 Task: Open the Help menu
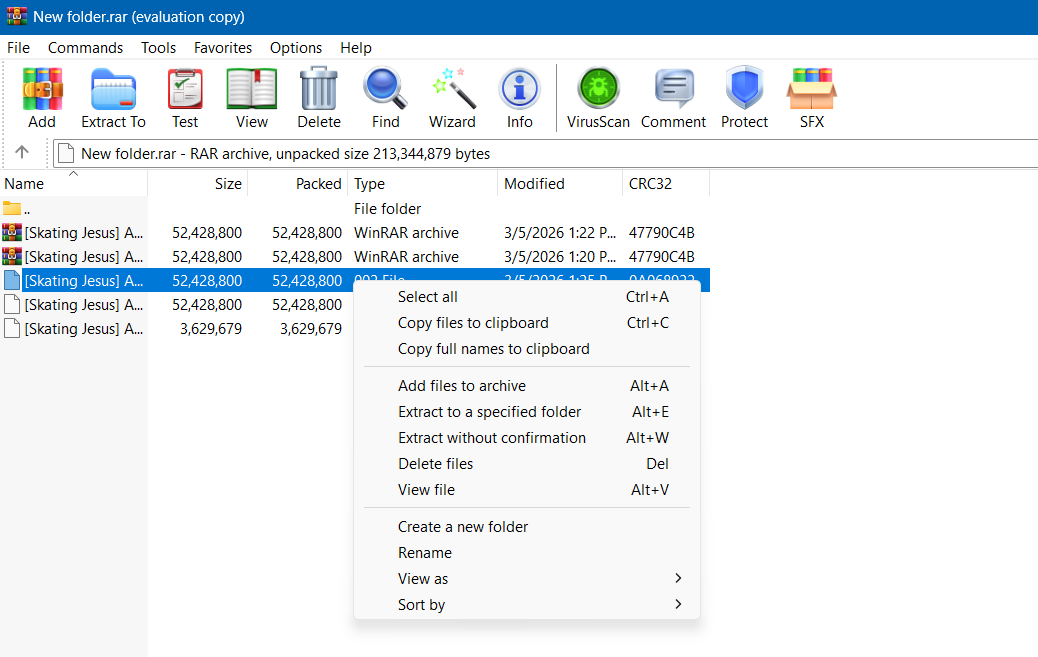coord(355,48)
